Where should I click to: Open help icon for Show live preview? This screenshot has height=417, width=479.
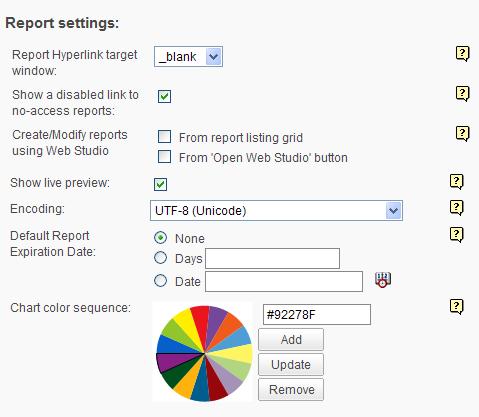tap(456, 182)
